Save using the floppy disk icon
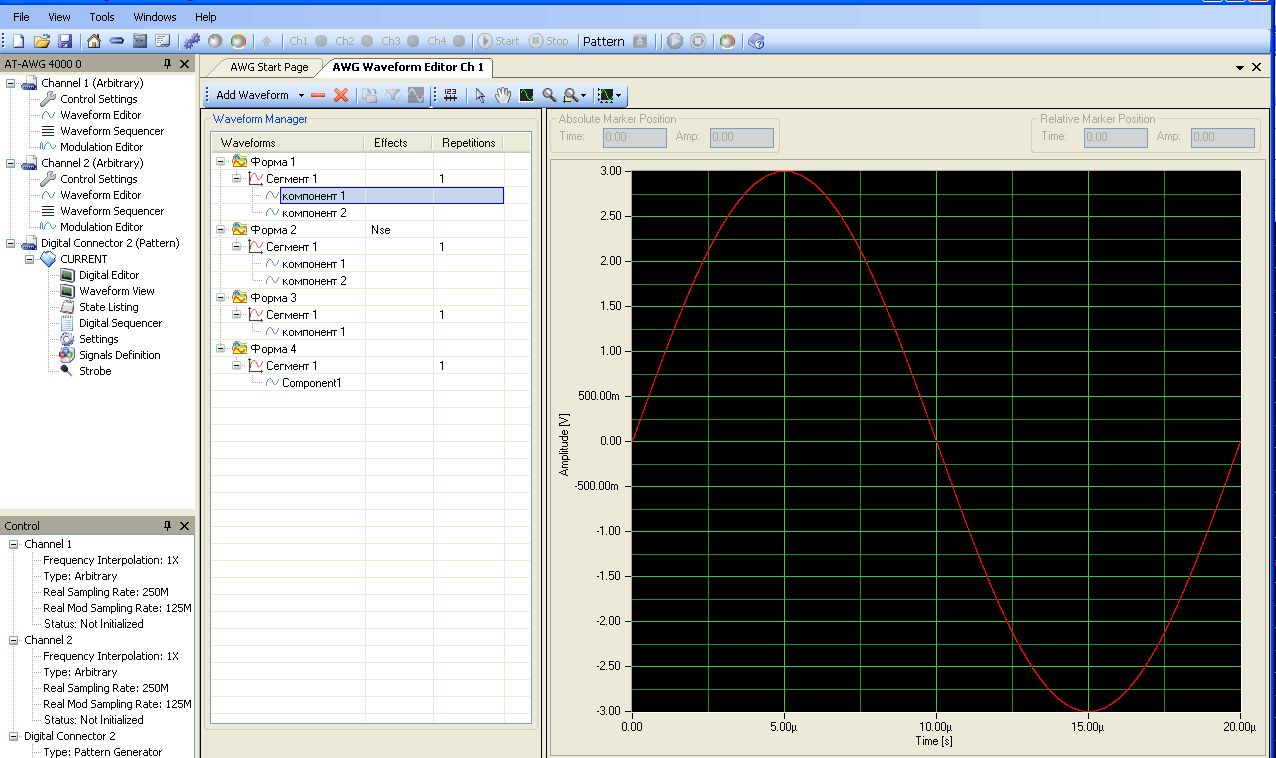The width and height of the screenshot is (1276, 758). point(65,41)
